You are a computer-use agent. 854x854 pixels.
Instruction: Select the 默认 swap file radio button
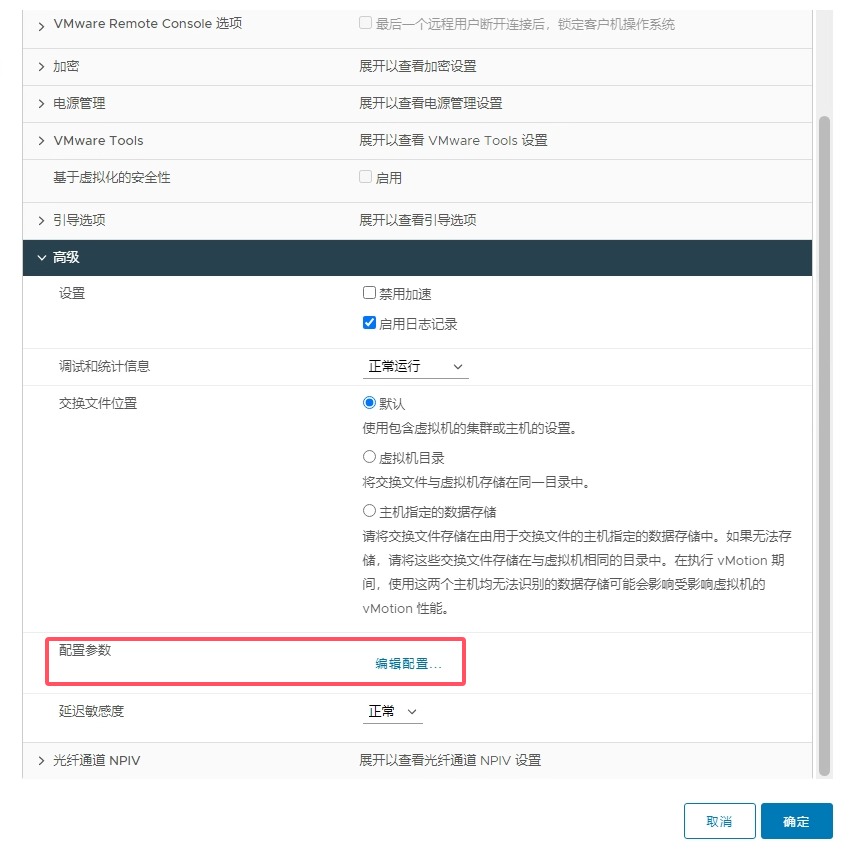point(369,403)
